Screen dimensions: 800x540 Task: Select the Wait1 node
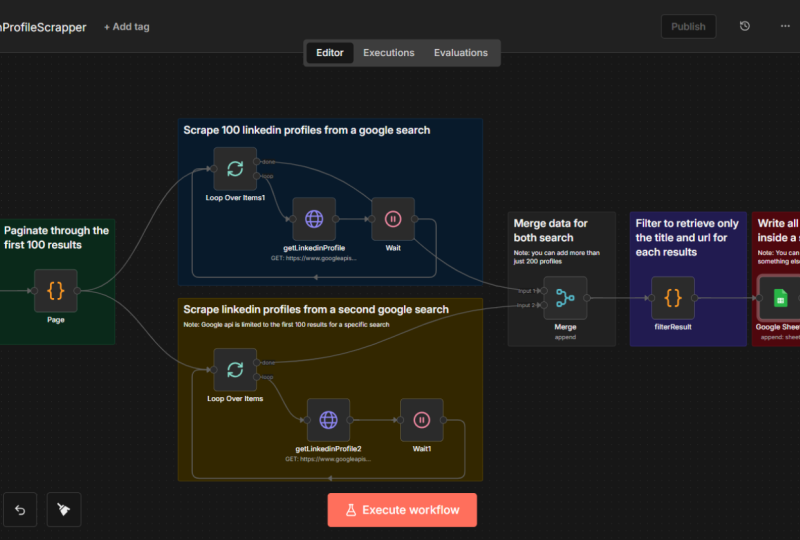421,420
